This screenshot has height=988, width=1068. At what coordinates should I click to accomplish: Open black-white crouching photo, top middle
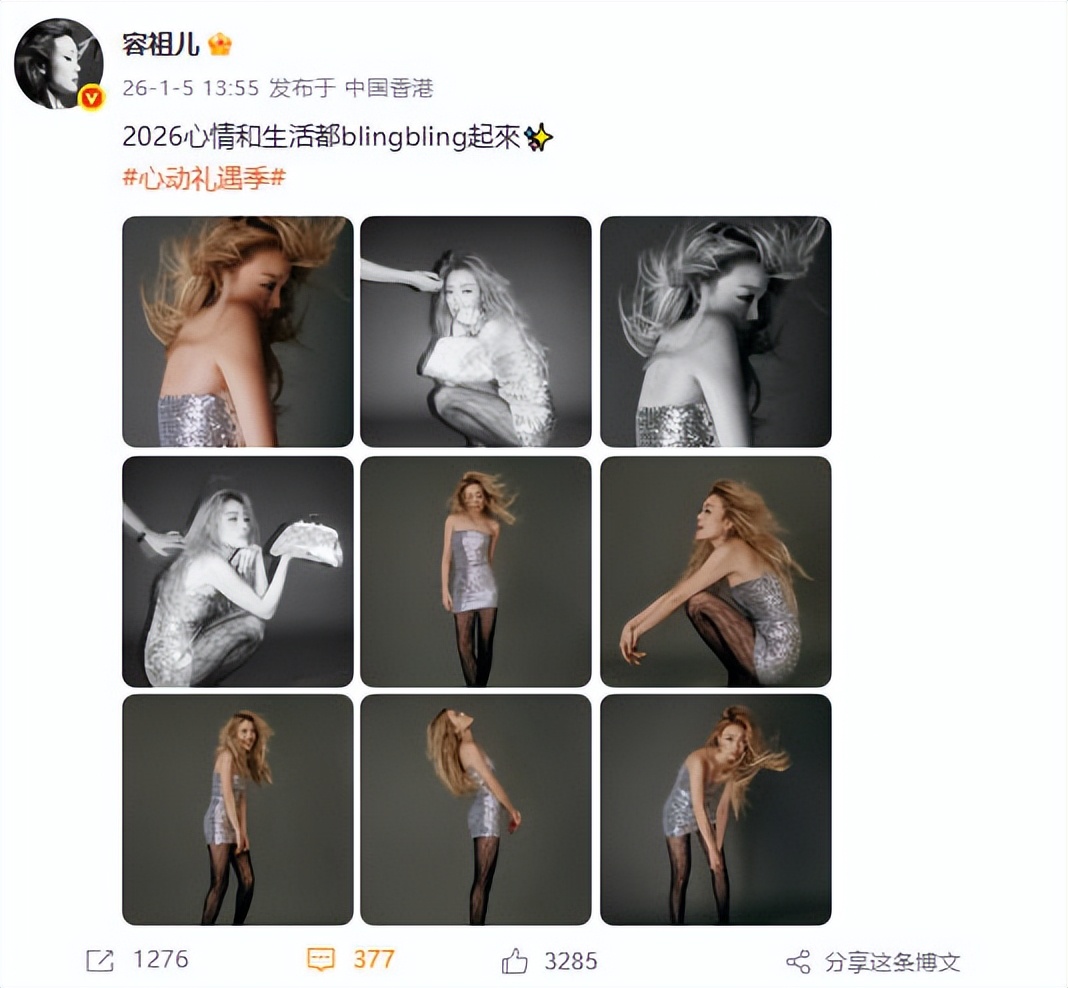click(x=475, y=332)
